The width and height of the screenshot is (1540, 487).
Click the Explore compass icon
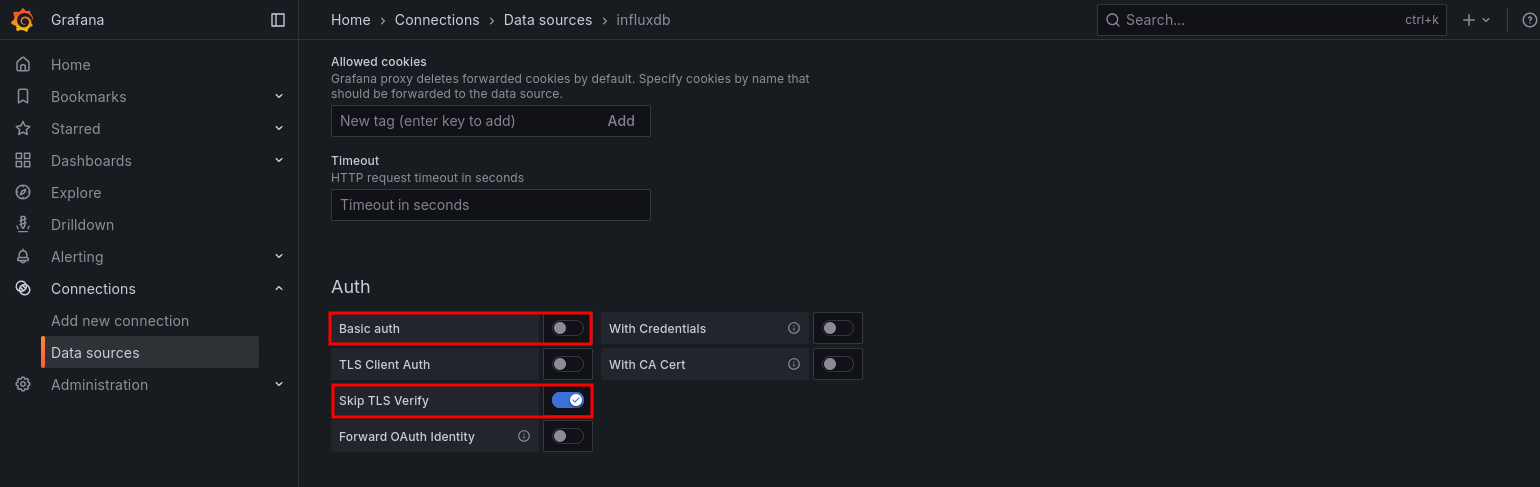(x=23, y=193)
